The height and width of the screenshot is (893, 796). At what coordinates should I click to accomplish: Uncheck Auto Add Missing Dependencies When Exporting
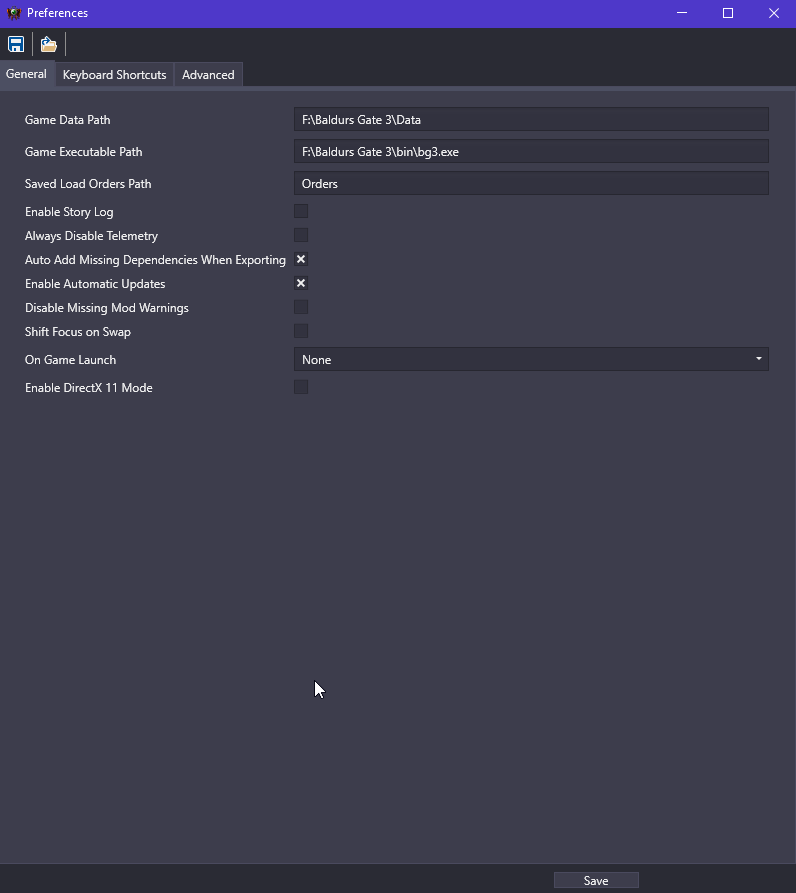(x=301, y=258)
